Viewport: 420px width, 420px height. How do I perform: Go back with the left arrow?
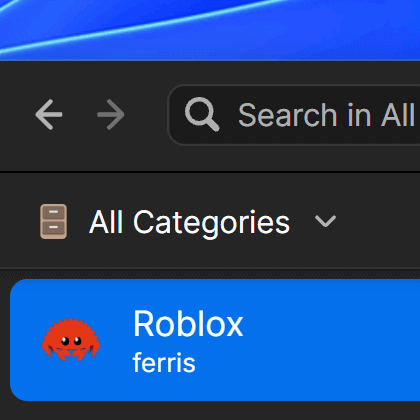click(49, 114)
